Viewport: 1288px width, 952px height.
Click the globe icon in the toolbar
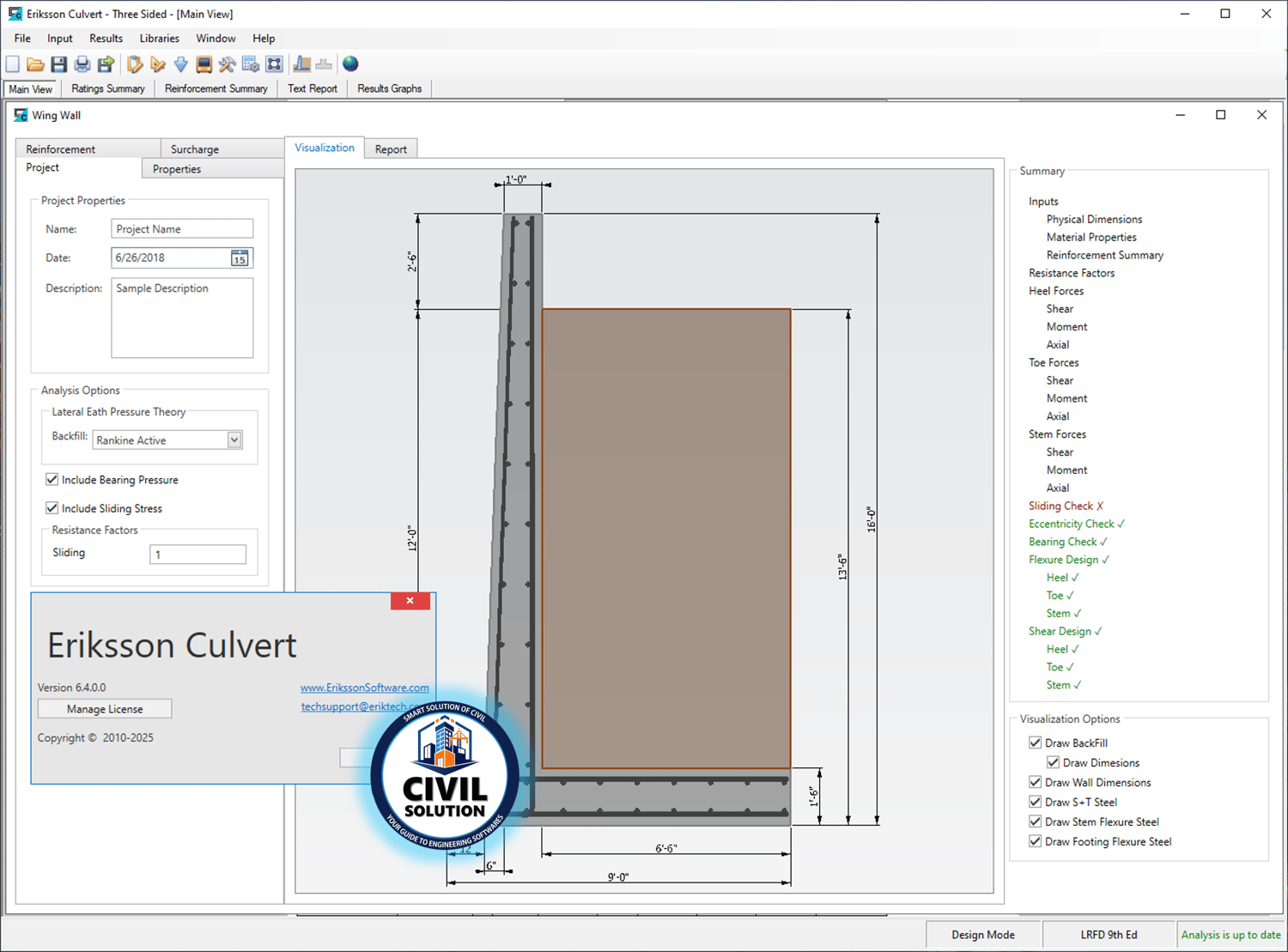coord(350,64)
